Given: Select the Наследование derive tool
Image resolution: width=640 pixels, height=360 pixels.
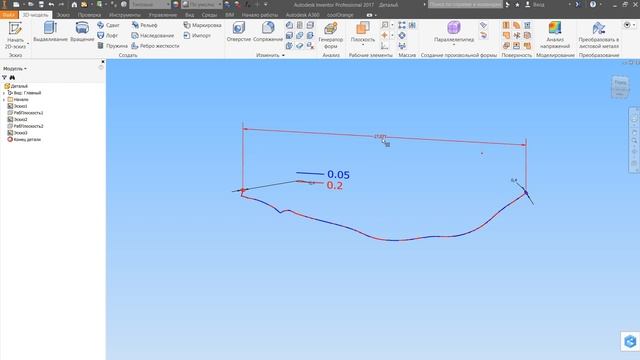Looking at the screenshot, I should 153,36.
